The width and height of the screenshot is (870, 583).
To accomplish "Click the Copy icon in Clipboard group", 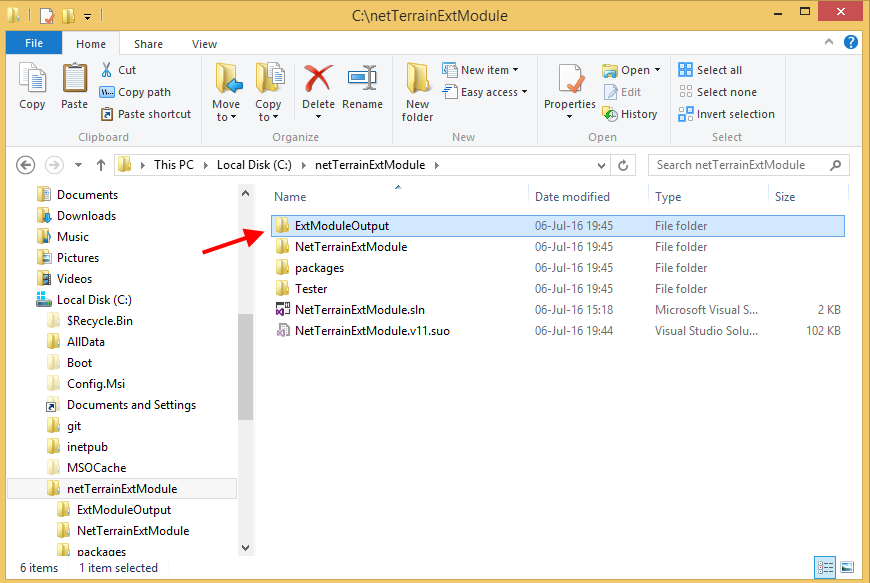I will tap(32, 86).
